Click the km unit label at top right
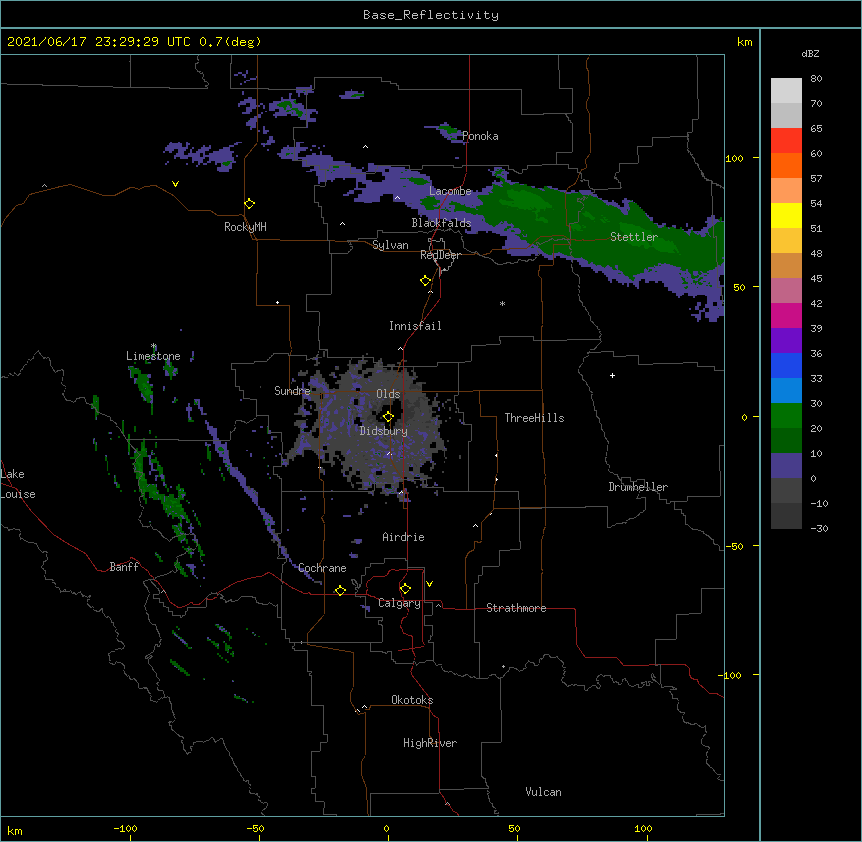The image size is (862, 842). pos(744,42)
